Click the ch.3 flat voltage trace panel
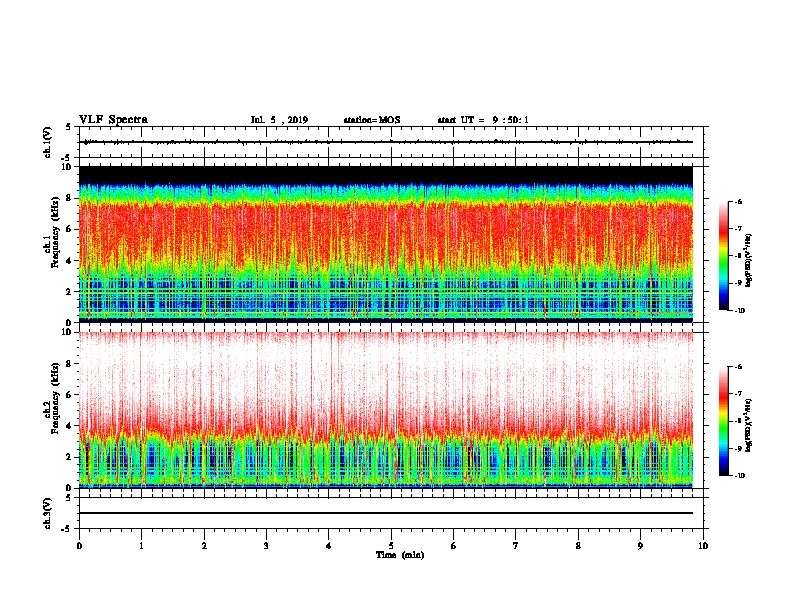792x612 pixels. click(x=391, y=513)
